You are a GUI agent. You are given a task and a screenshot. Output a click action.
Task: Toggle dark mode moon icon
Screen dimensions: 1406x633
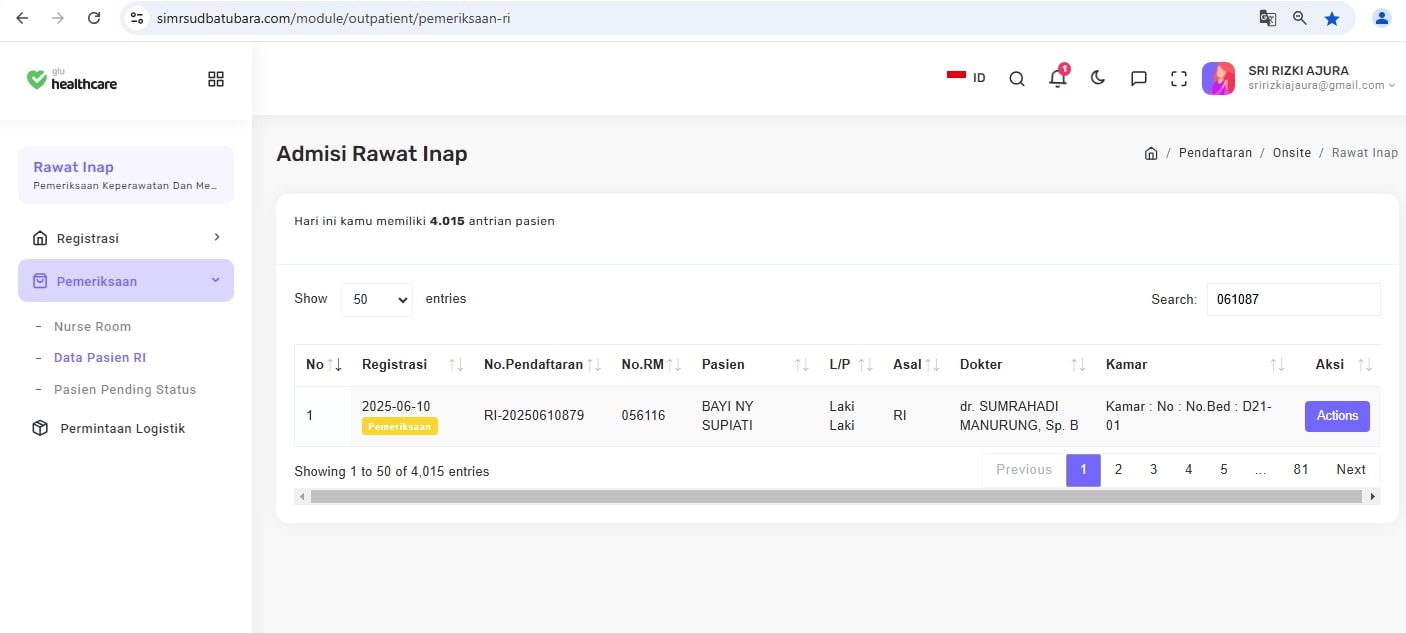click(x=1098, y=78)
